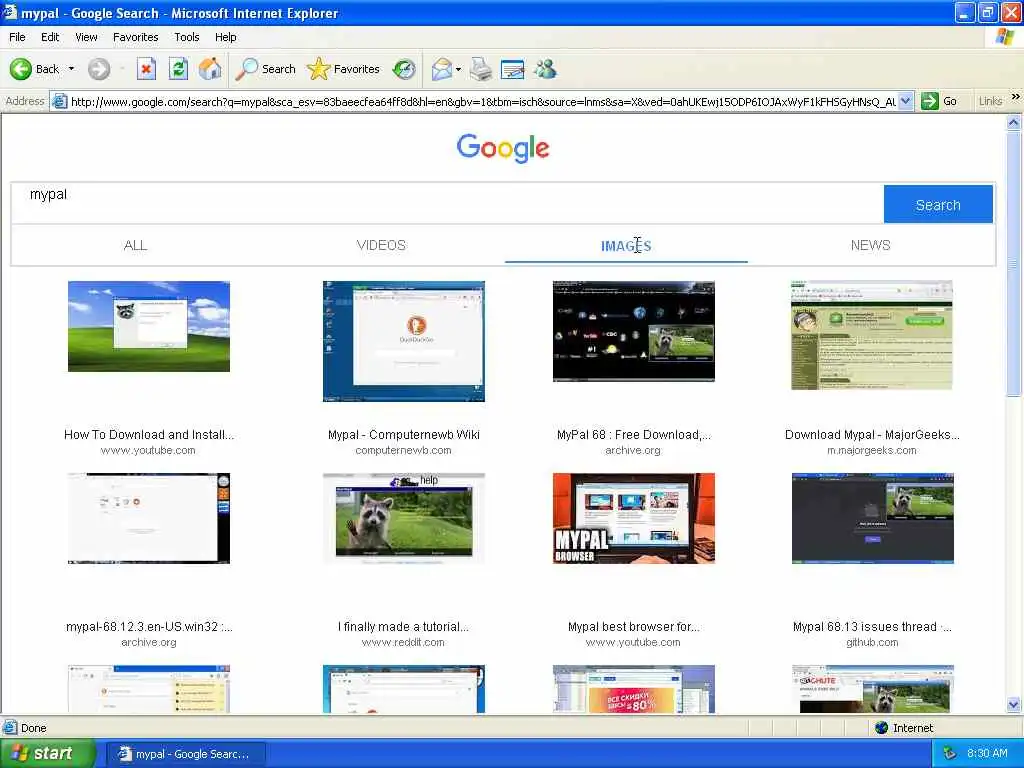Click the Done status bar page icon

(x=10, y=728)
